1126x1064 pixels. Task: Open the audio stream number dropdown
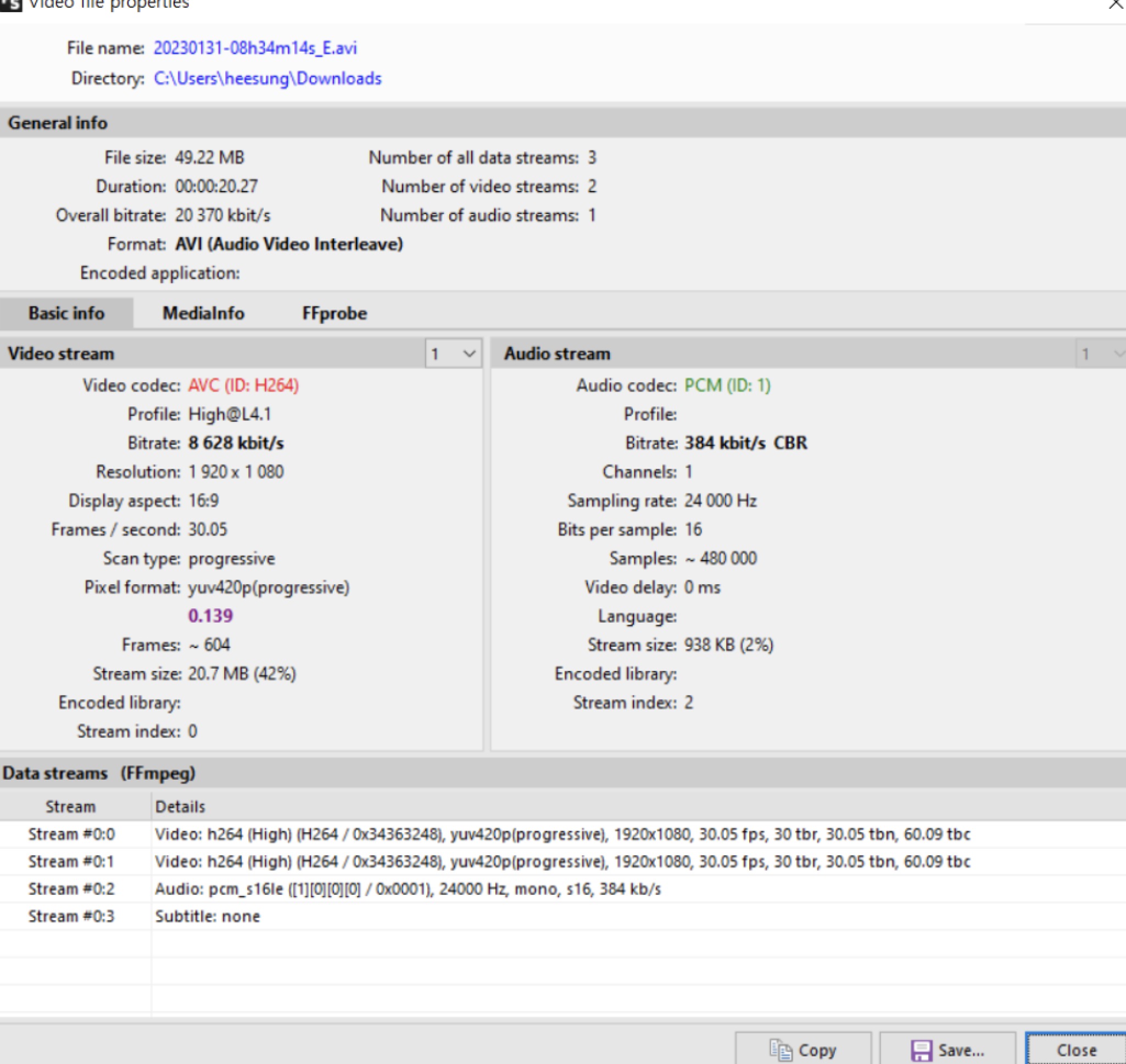(x=1102, y=354)
